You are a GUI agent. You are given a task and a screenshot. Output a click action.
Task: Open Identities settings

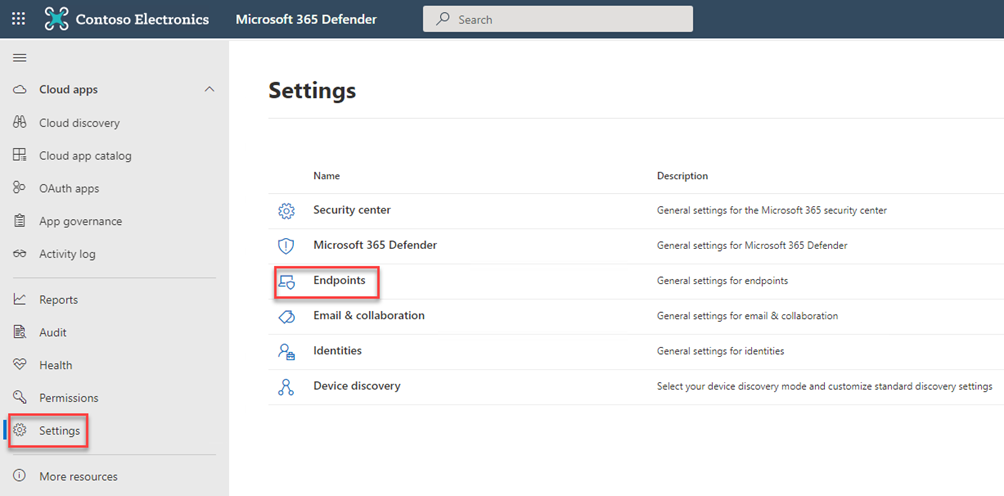(337, 351)
